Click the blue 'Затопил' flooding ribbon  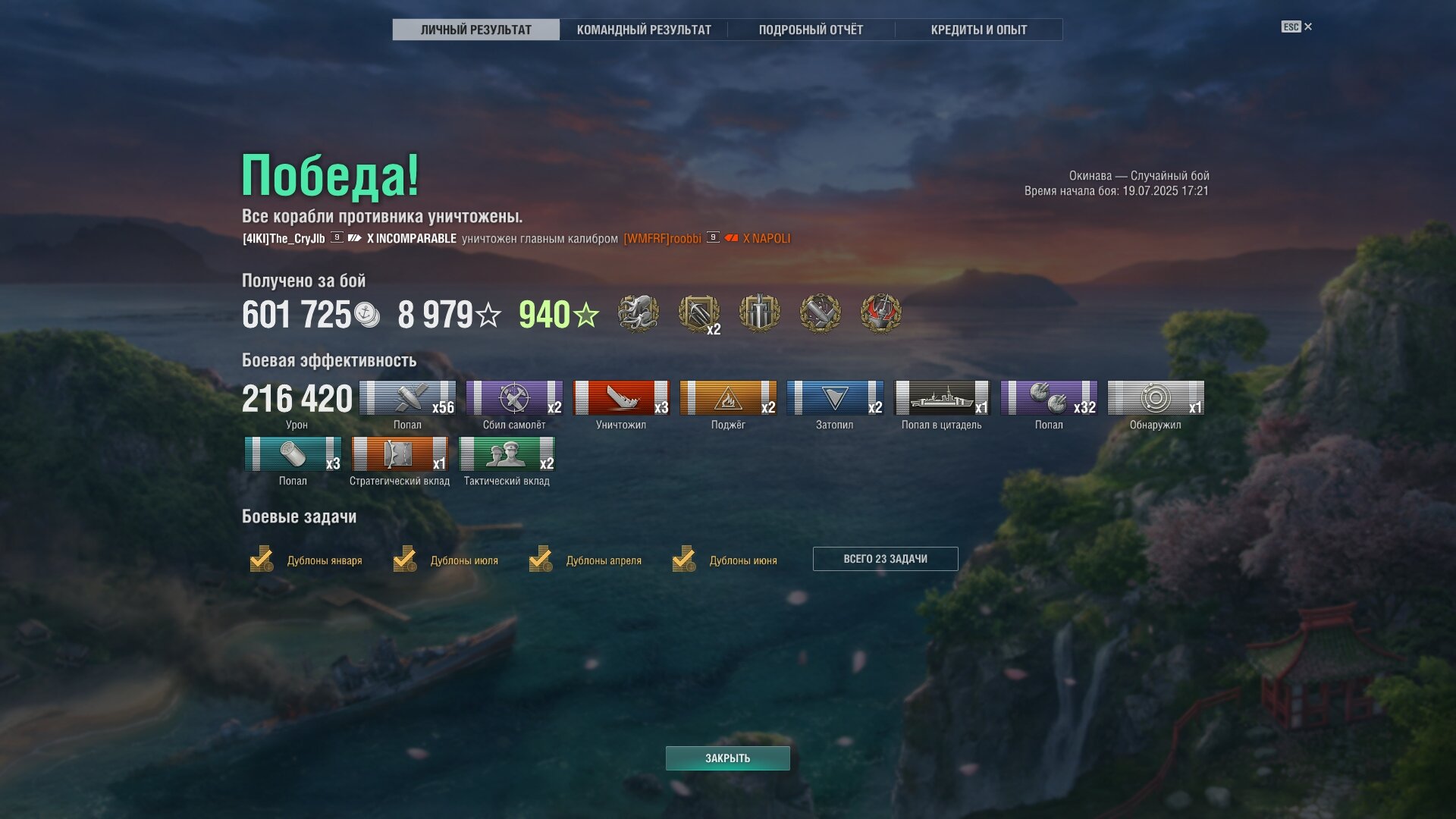tap(835, 398)
